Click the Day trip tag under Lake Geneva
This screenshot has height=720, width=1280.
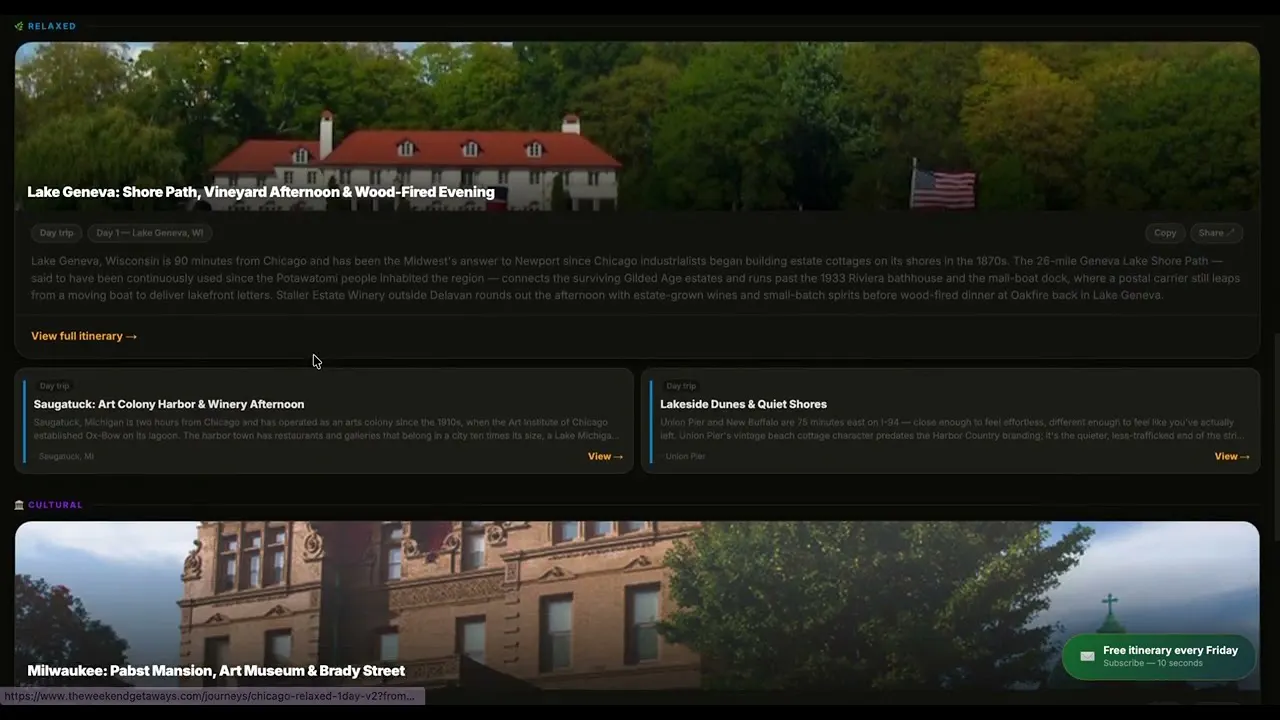pos(57,233)
